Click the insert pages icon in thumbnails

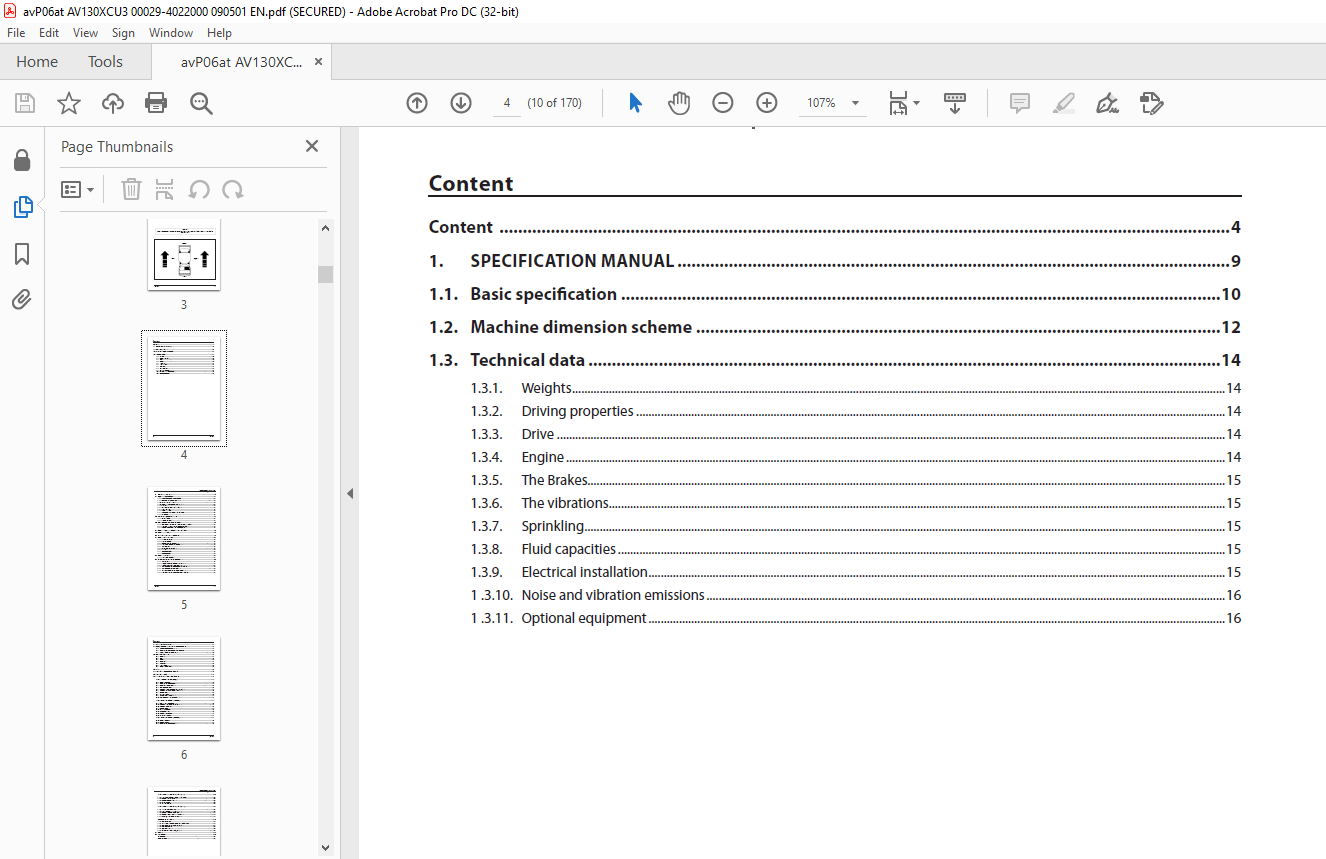click(165, 189)
